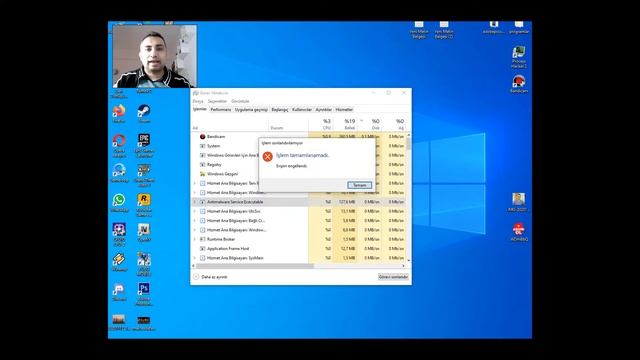Click the Registry process row icon

tap(202, 165)
